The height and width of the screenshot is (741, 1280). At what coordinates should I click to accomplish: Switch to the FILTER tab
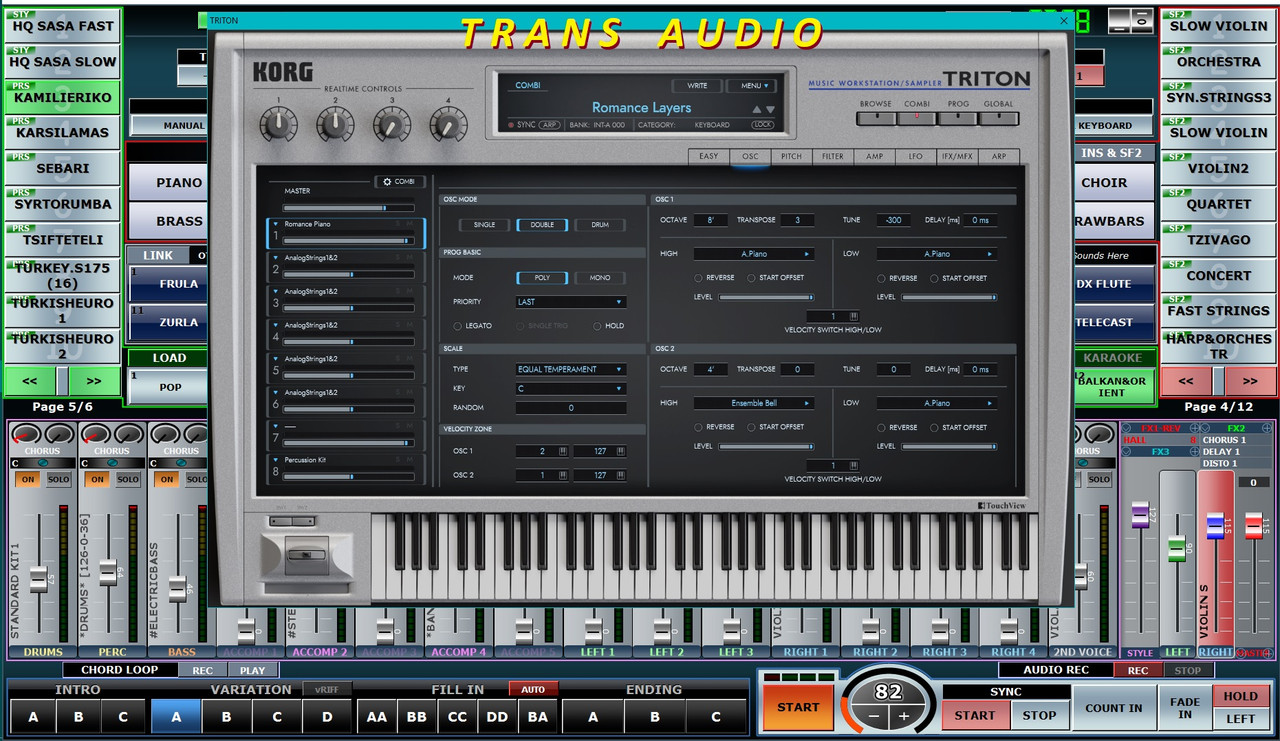click(833, 156)
